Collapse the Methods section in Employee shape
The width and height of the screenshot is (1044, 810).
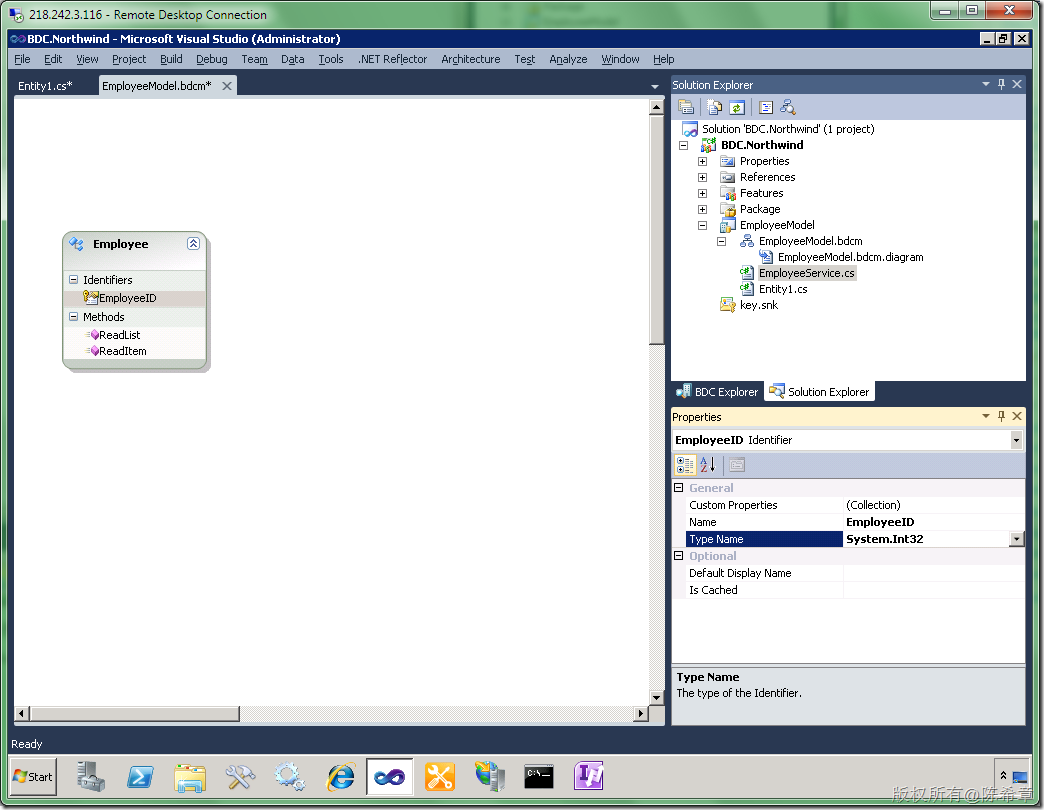[x=73, y=317]
